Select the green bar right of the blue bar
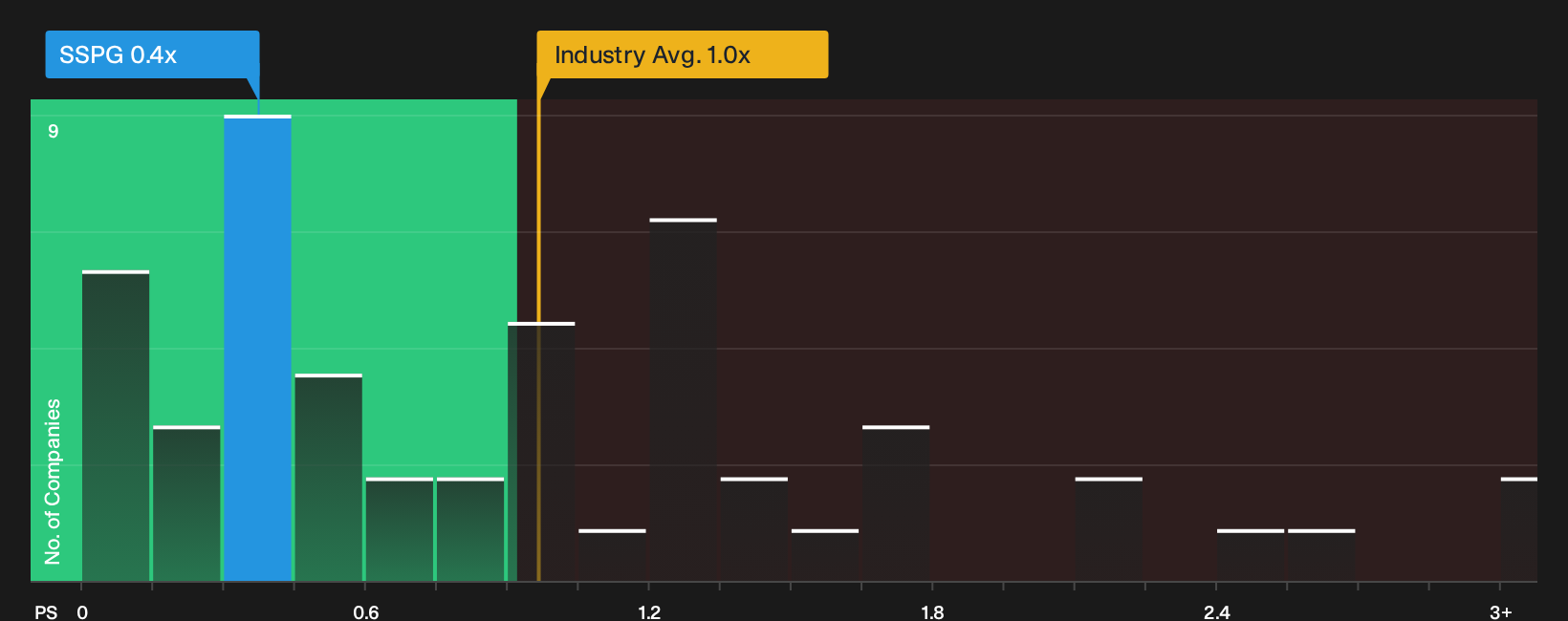Viewport: 1568px width, 621px height. click(329, 478)
